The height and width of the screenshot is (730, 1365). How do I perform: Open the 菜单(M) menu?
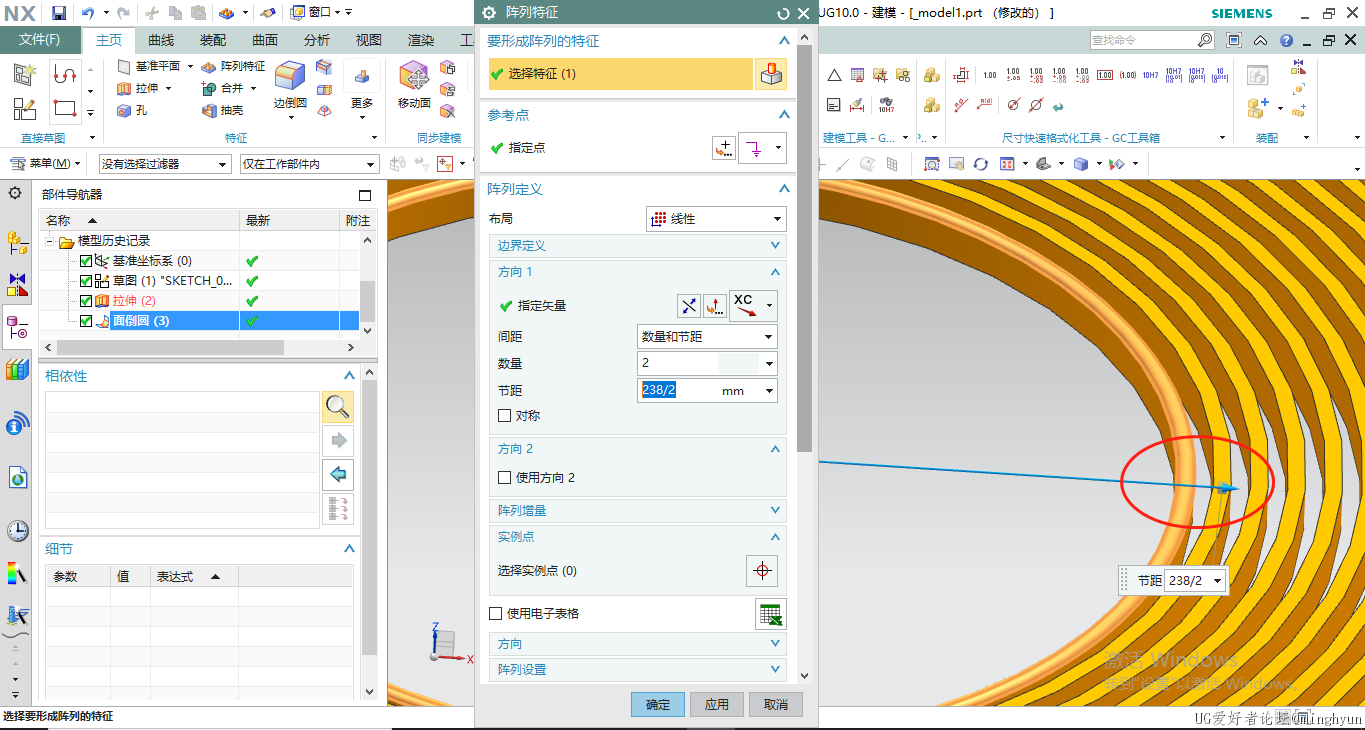44,164
